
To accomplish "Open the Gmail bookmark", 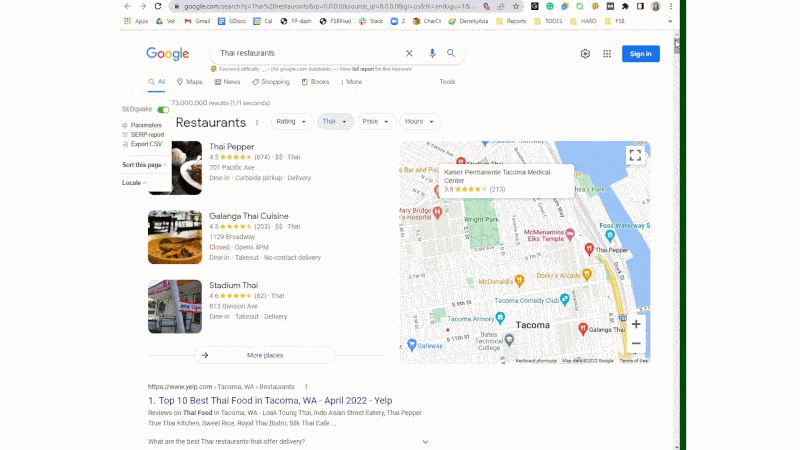I will click(x=197, y=21).
